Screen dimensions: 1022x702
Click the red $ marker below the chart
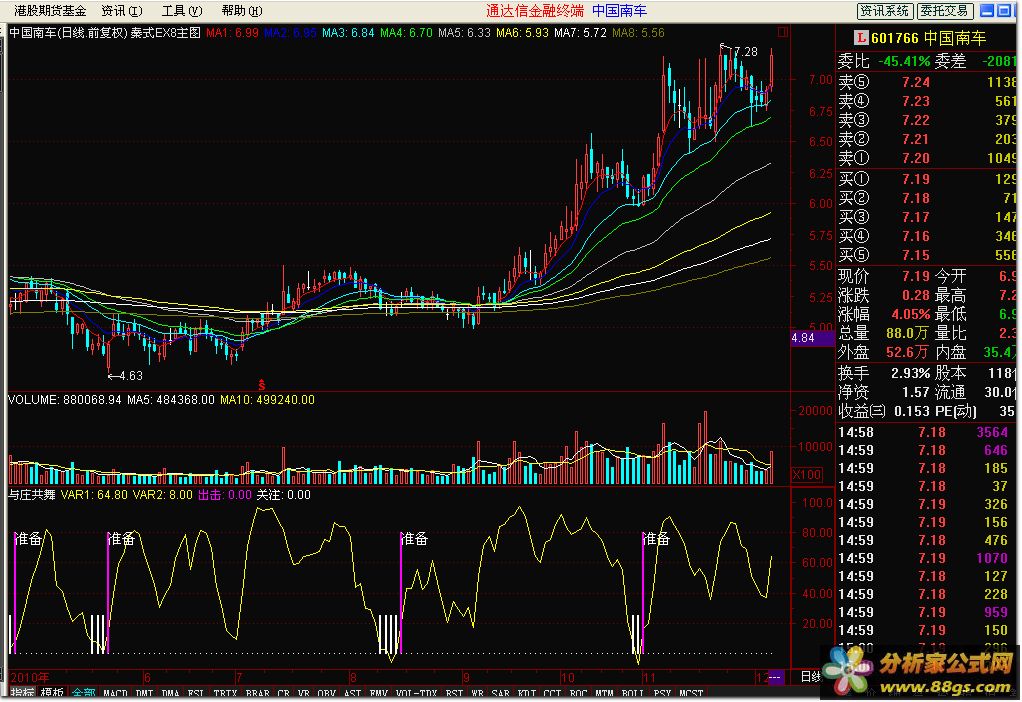(x=261, y=384)
